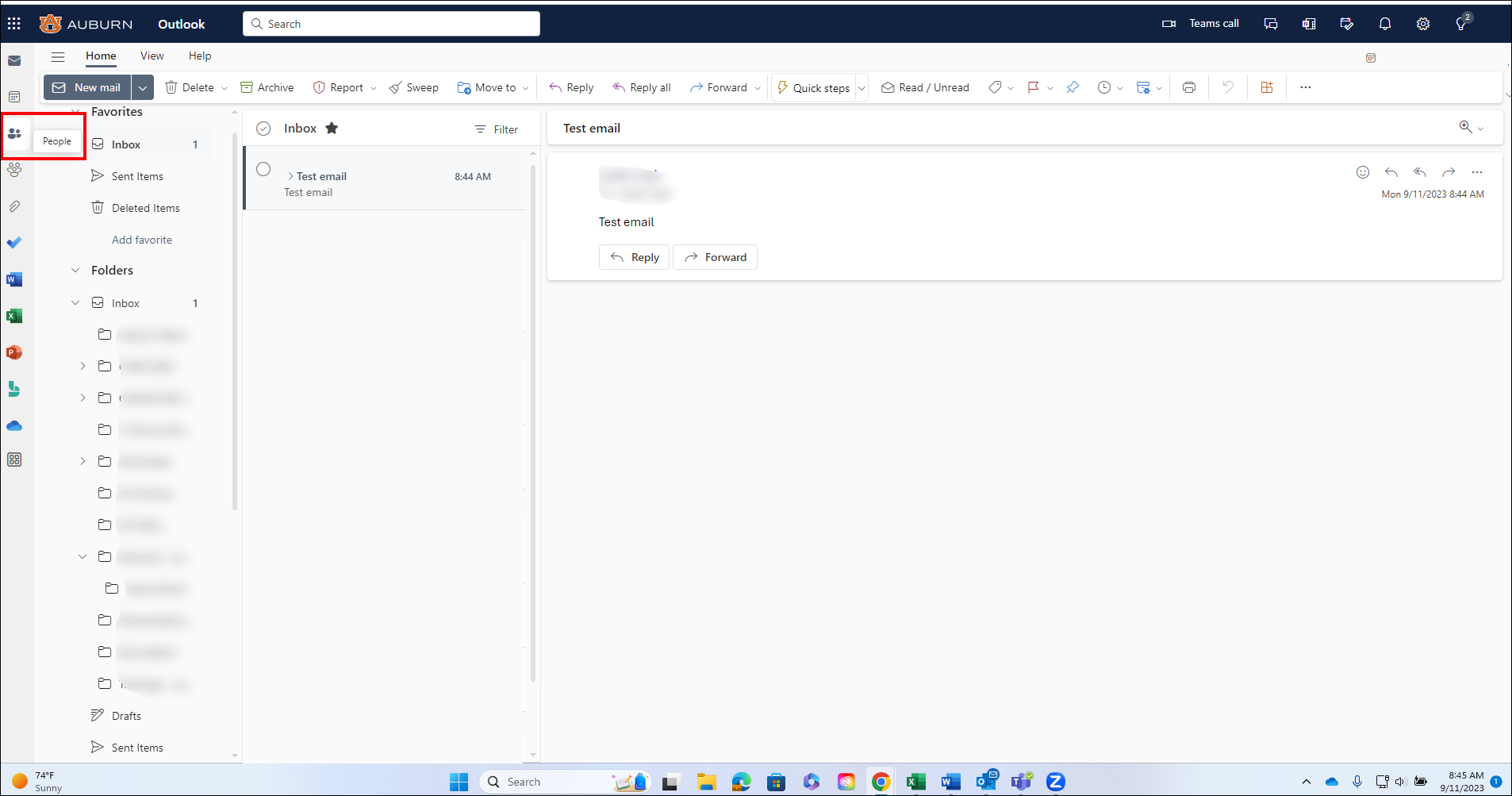Toggle select all messages in Inbox
This screenshot has height=796, width=1512.
point(263,129)
